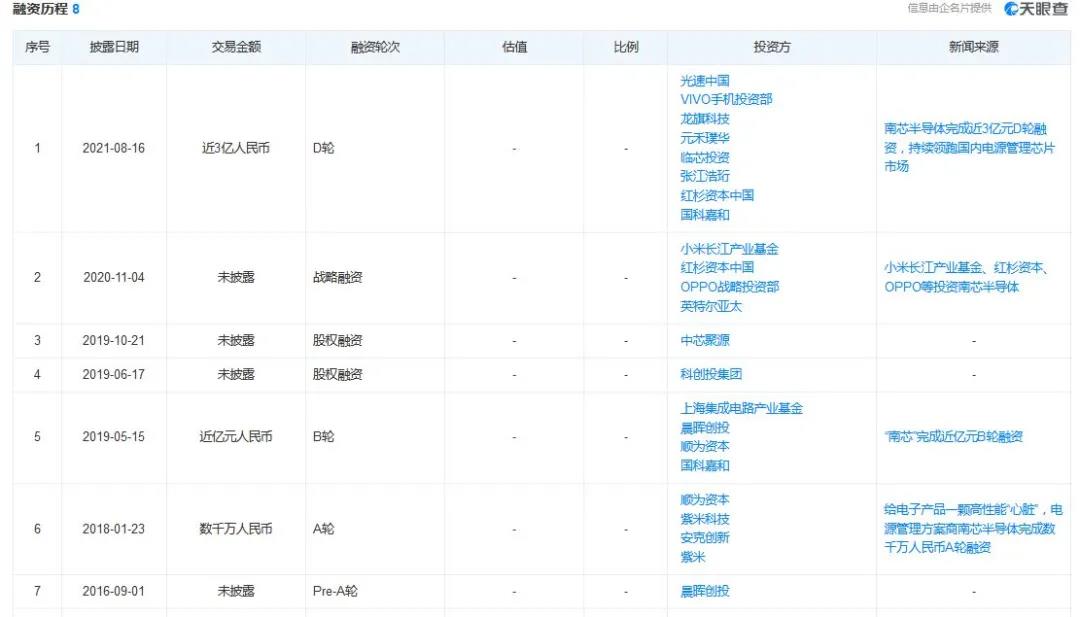Click 股权融资 in the 2019-10-21 row
This screenshot has width=1080, height=617.
click(338, 340)
